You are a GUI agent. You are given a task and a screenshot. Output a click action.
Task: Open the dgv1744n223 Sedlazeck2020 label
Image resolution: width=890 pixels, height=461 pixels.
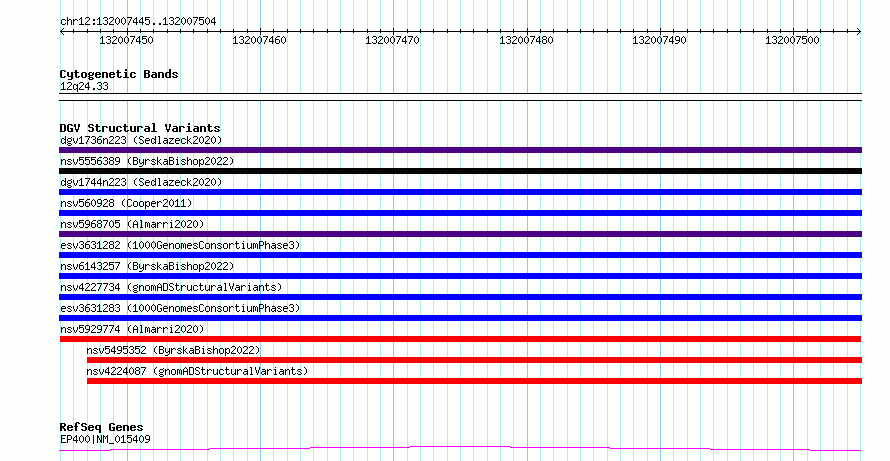(x=141, y=182)
